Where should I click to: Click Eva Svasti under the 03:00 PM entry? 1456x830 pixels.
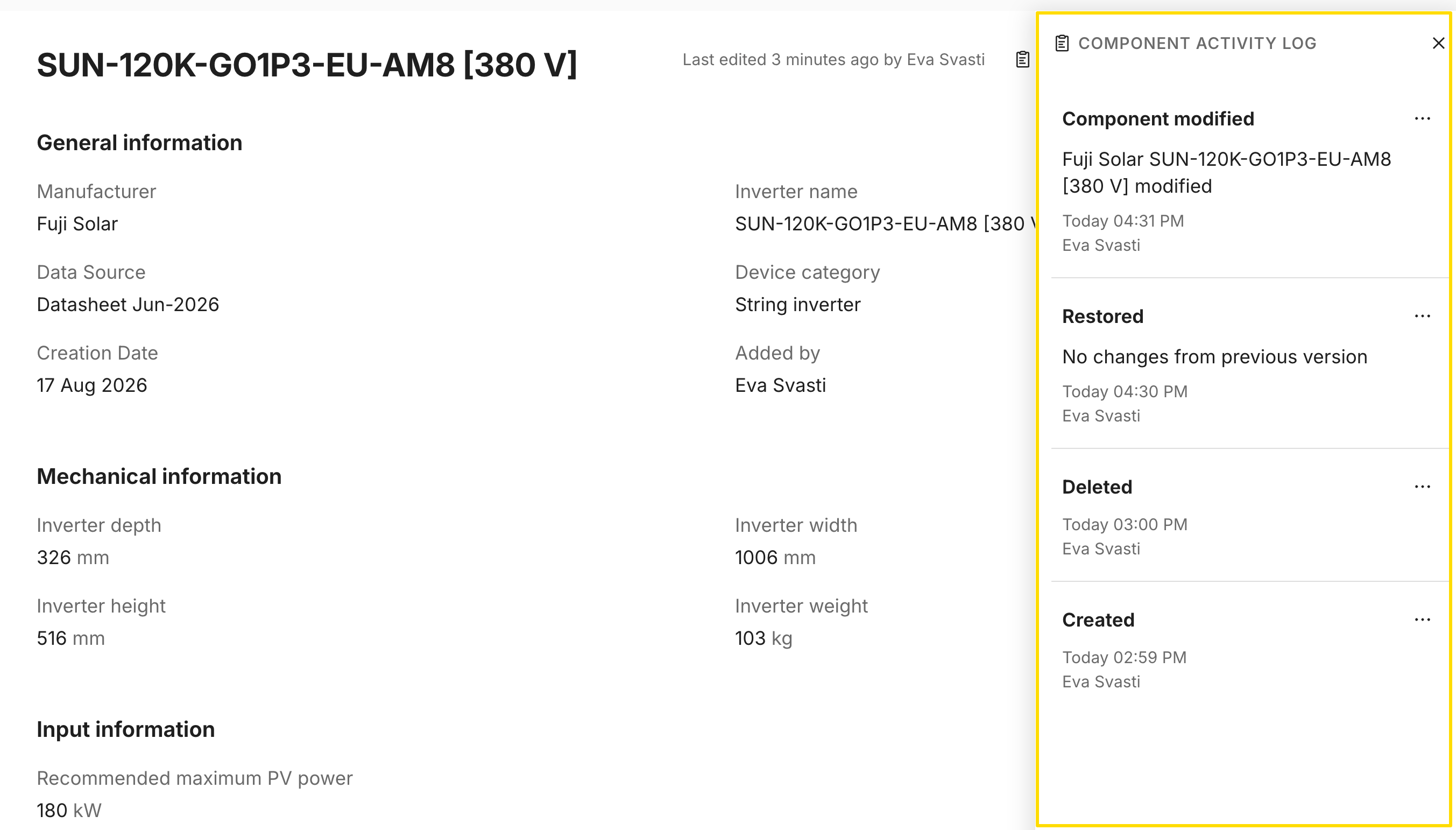1101,549
